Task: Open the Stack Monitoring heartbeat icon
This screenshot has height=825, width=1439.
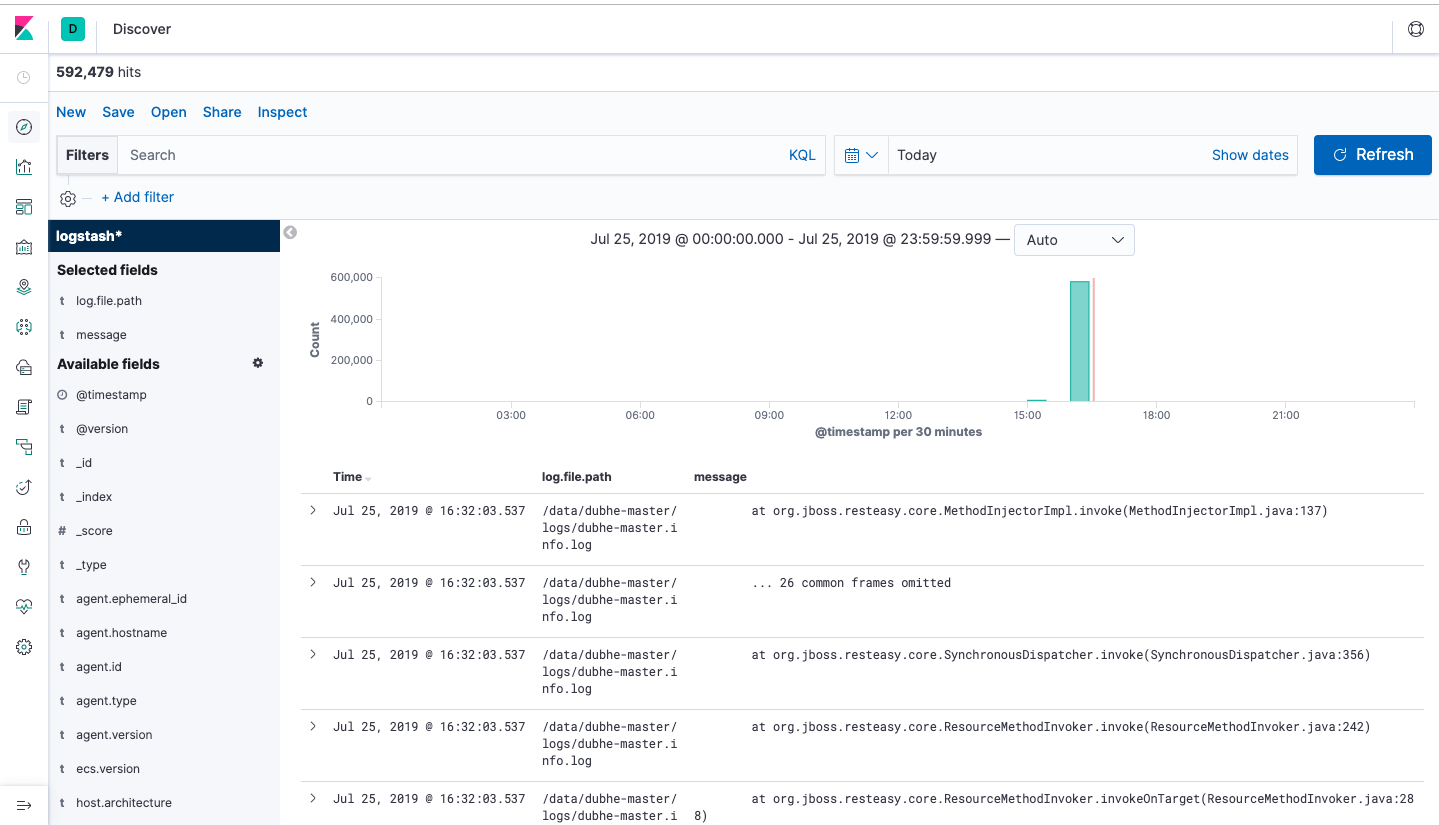Action: pyautogui.click(x=24, y=607)
